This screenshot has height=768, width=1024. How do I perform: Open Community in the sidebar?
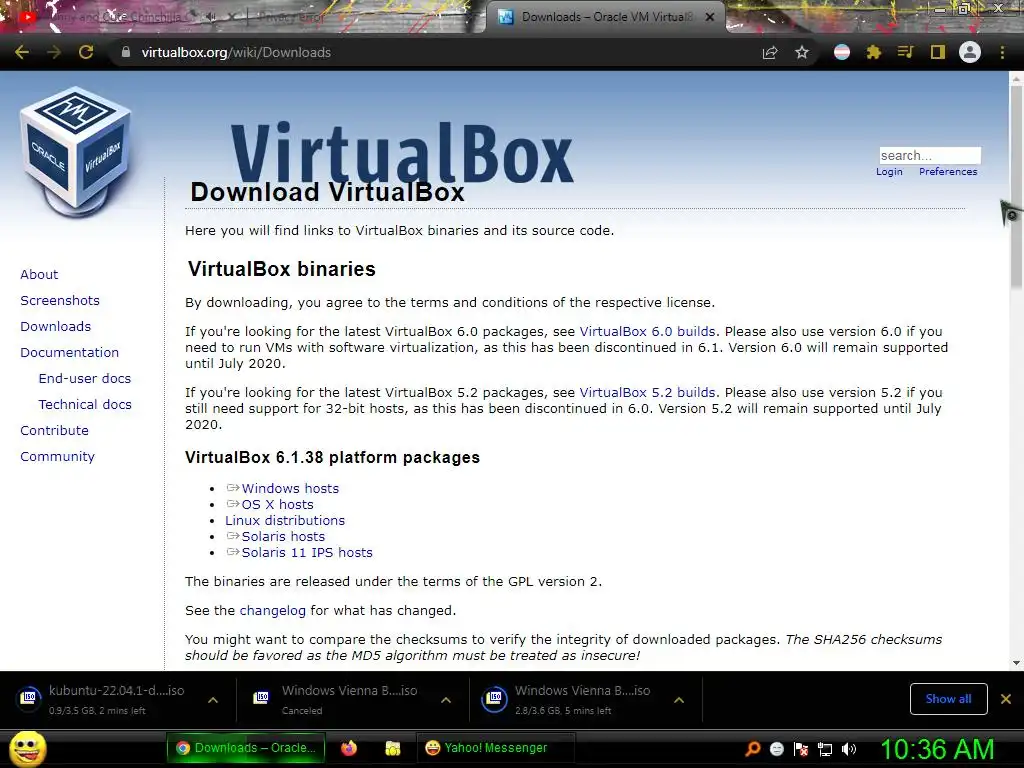[x=57, y=457]
